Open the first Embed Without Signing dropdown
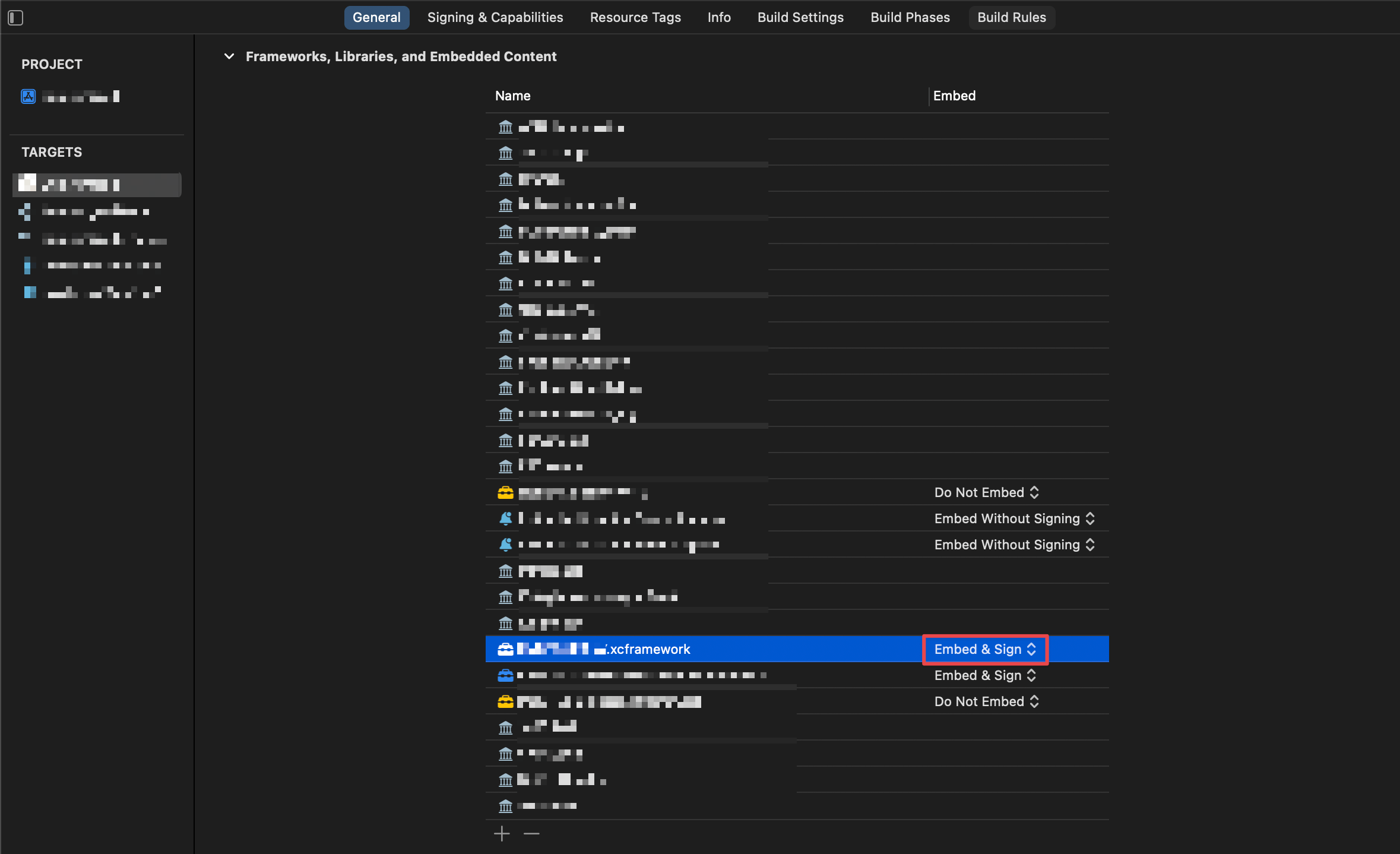1400x854 pixels. 1014,518
